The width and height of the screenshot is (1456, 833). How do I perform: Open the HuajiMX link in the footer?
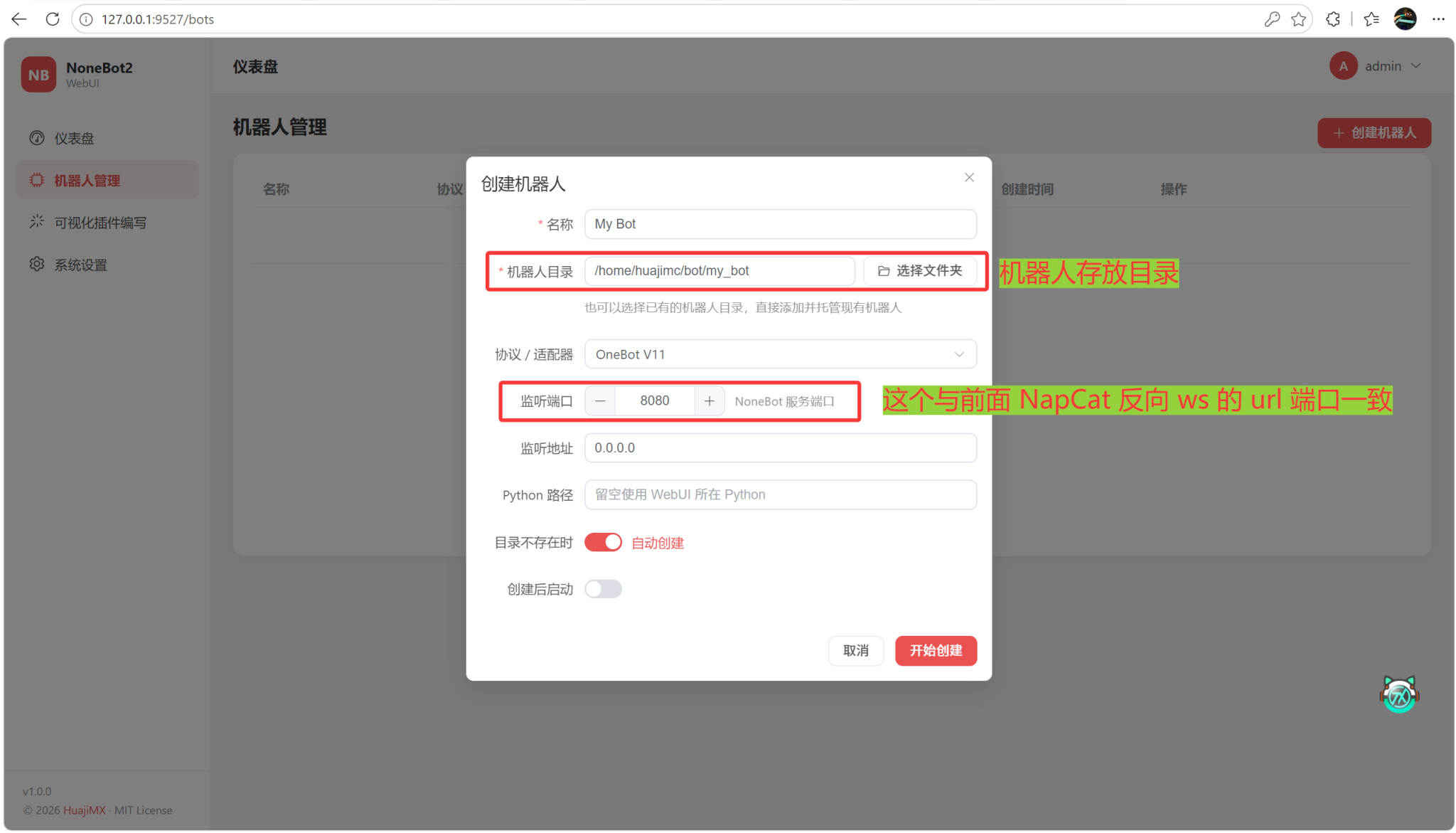click(x=84, y=810)
